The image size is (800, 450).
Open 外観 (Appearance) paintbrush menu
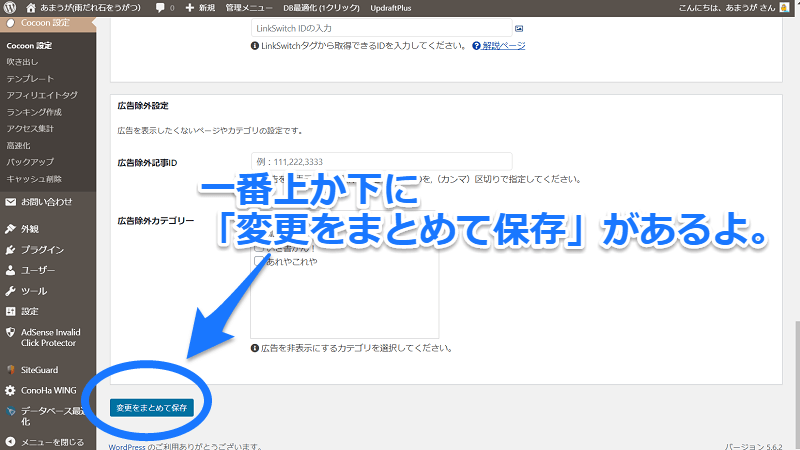pos(12,229)
